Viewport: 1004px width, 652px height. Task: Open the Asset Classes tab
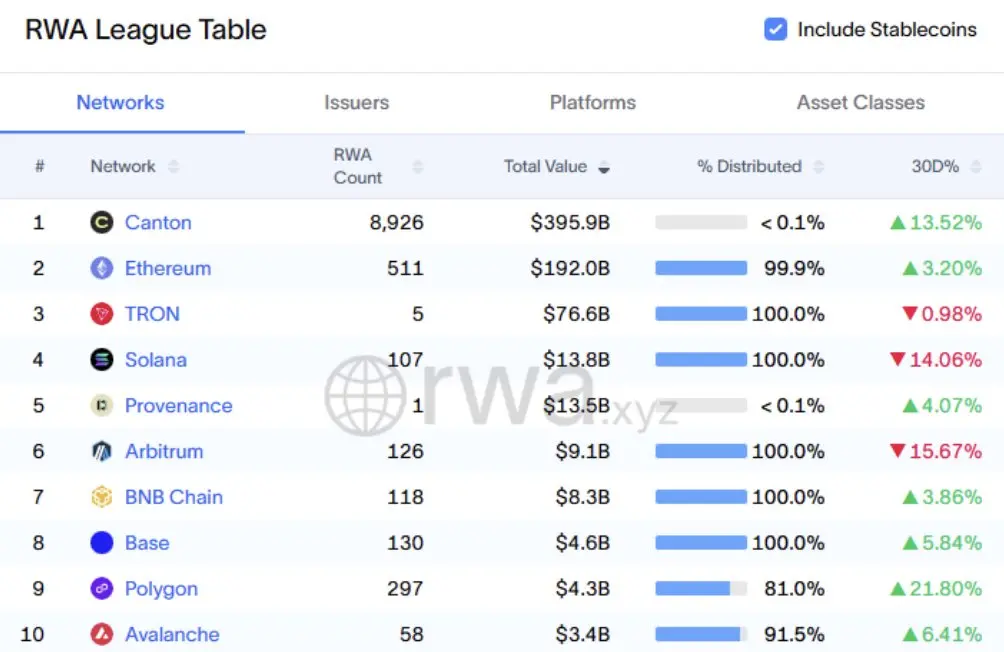click(860, 102)
